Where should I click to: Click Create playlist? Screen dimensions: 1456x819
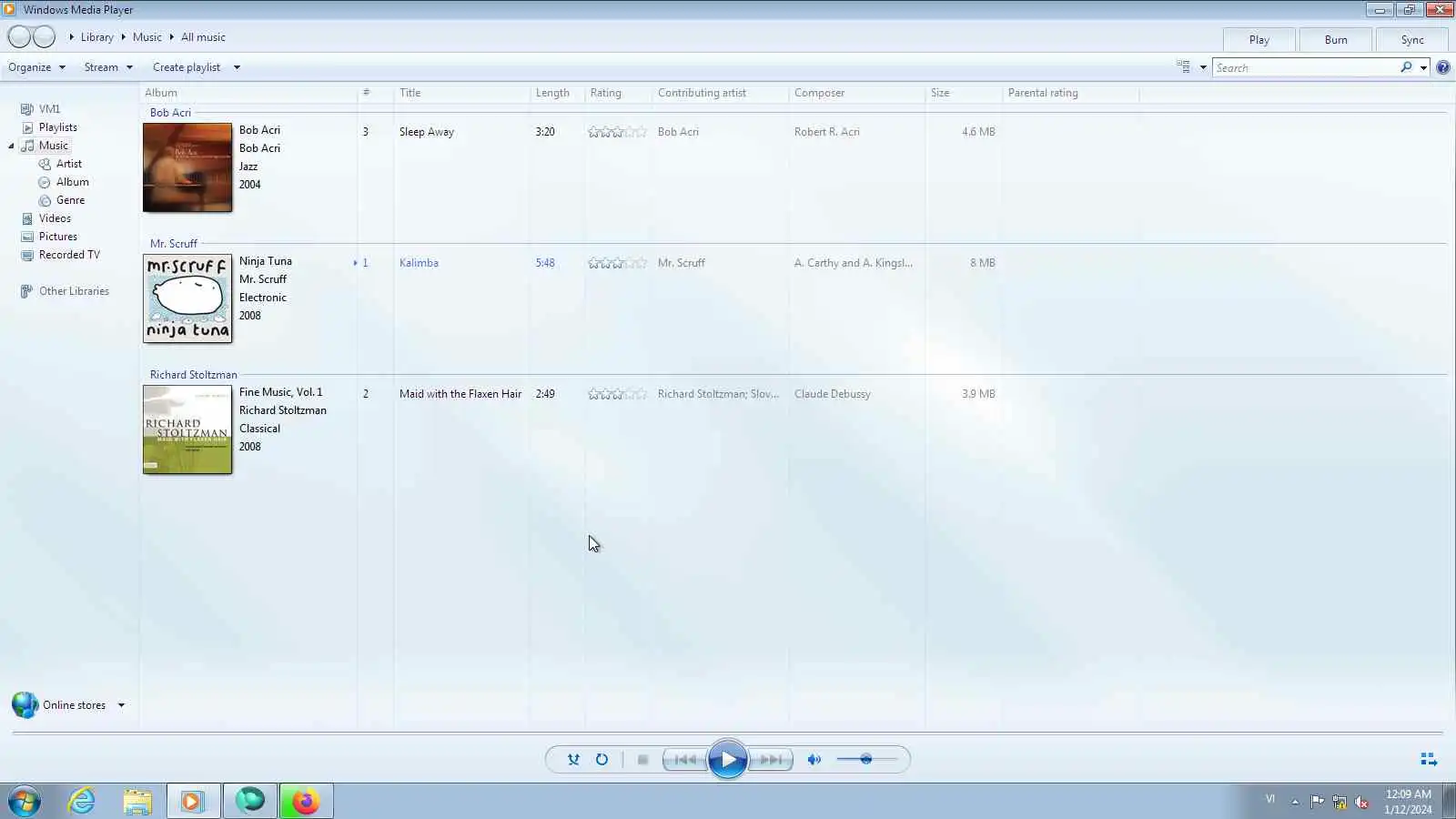pos(187,67)
